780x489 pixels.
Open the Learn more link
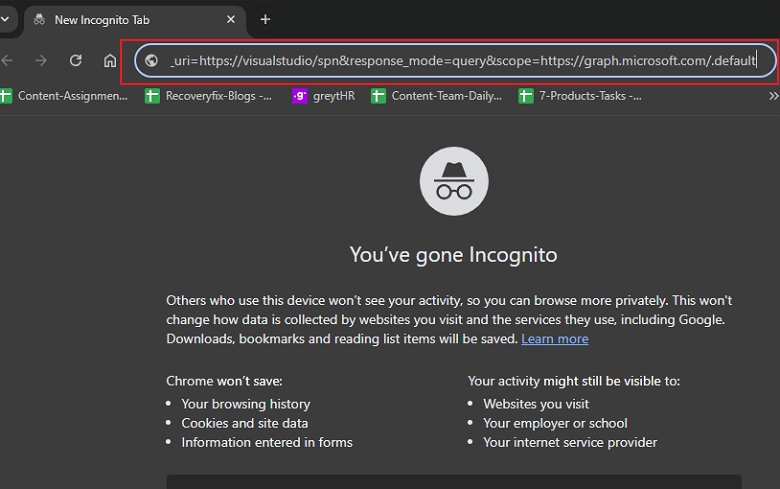point(555,339)
